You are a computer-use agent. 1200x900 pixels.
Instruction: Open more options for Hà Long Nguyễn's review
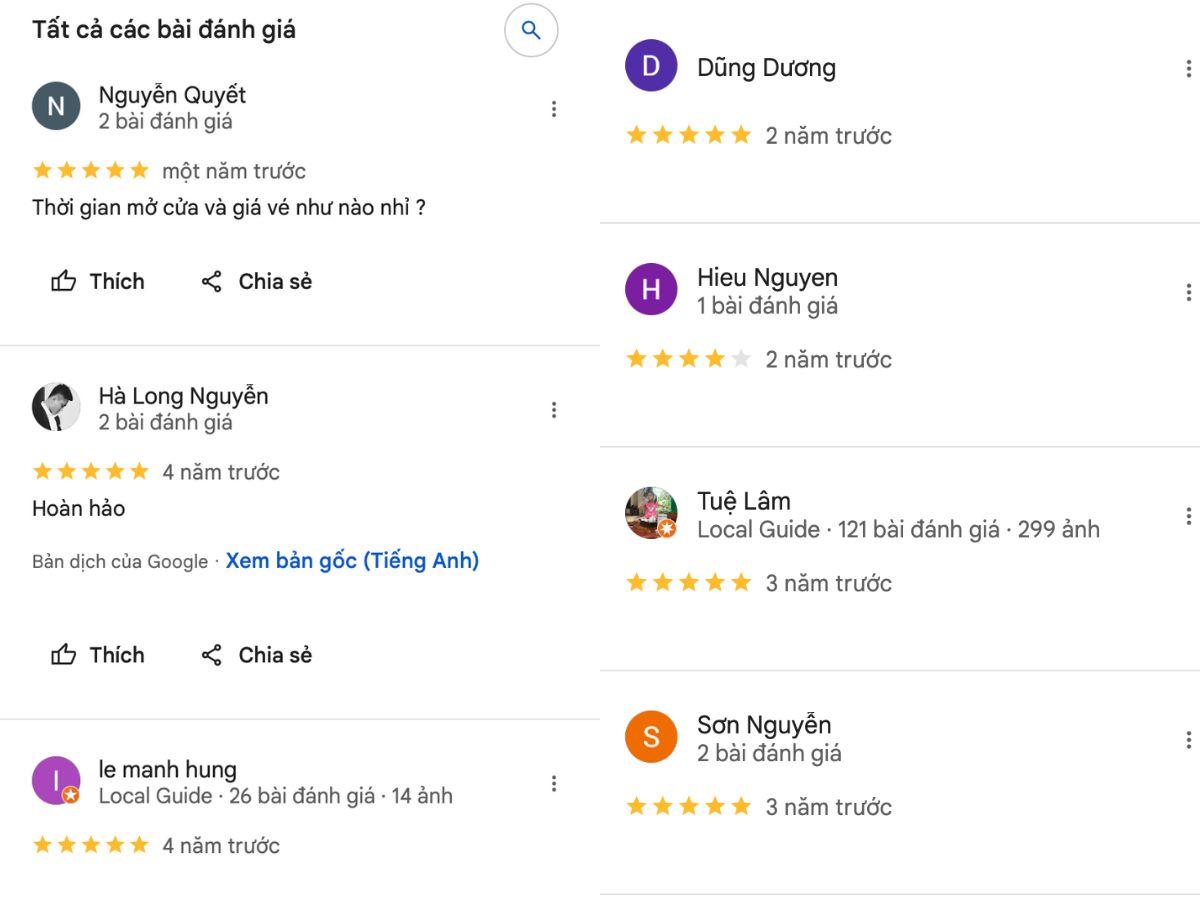click(x=554, y=410)
